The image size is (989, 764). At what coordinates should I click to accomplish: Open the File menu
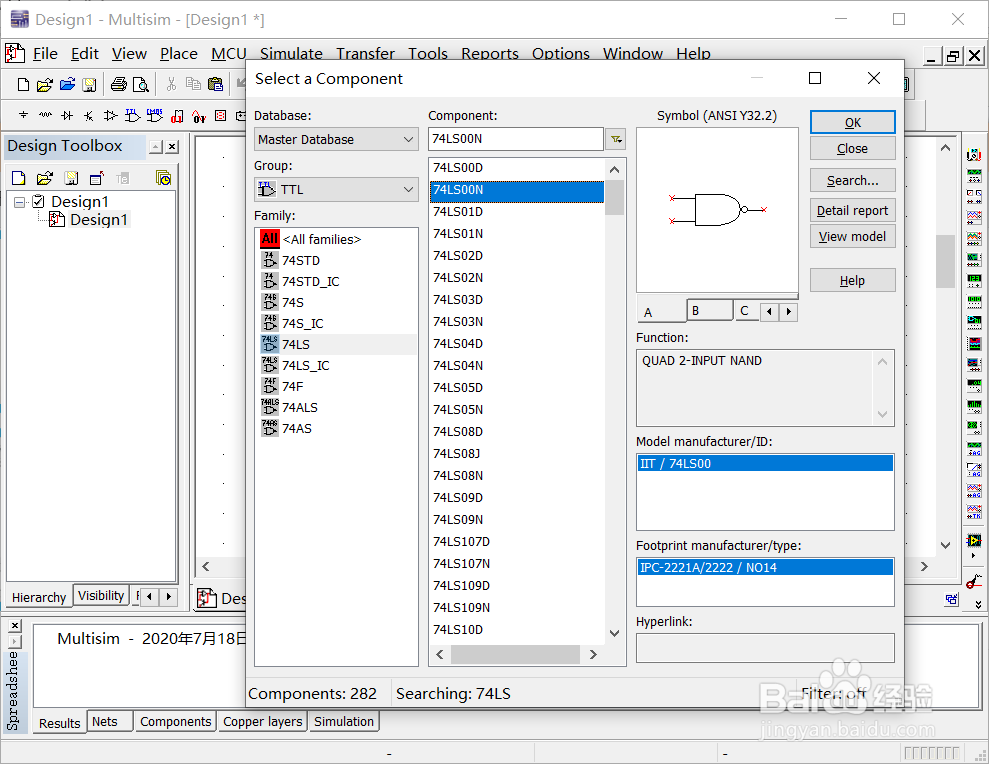[45, 54]
